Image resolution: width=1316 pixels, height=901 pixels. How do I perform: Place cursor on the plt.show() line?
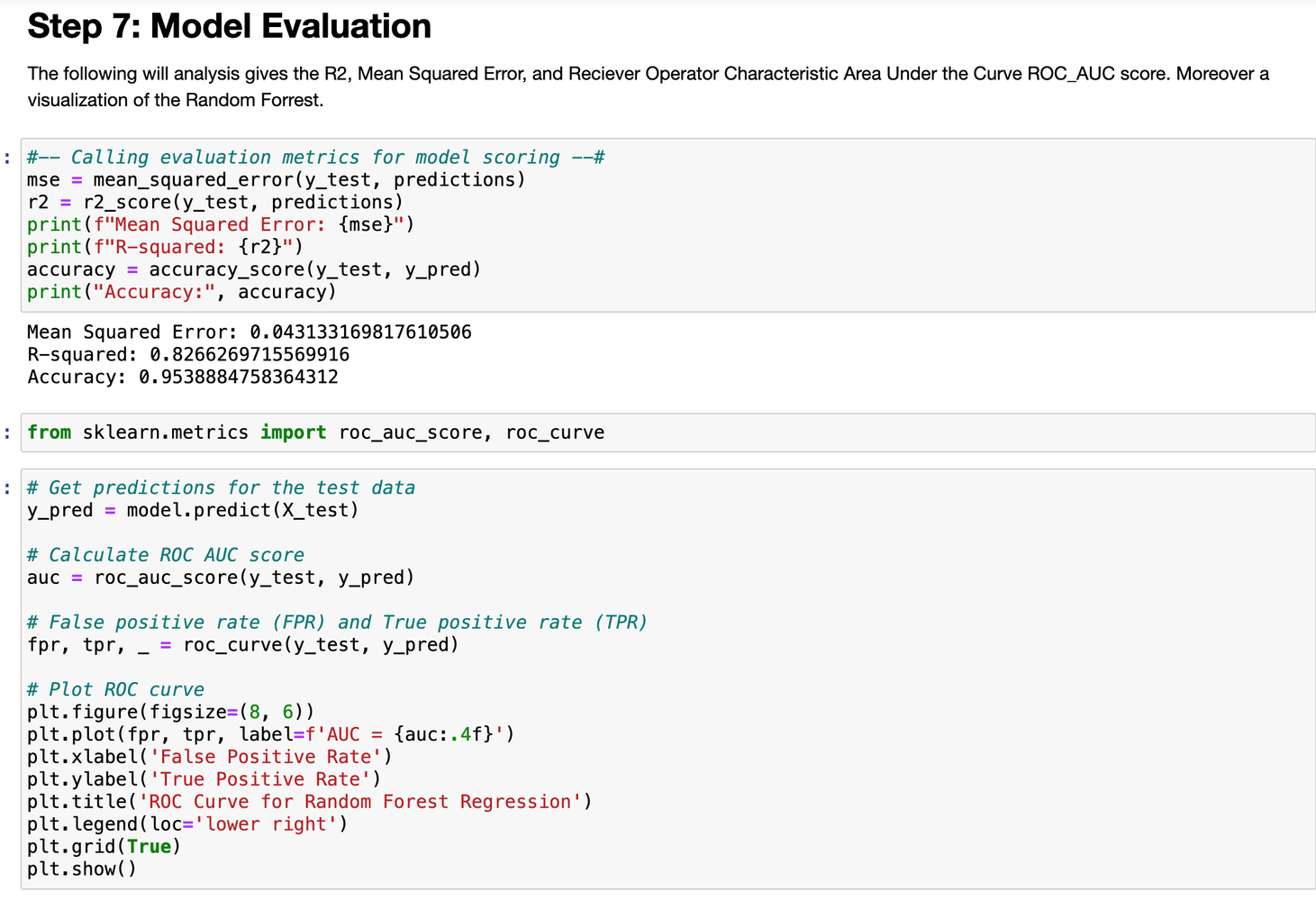(x=82, y=869)
